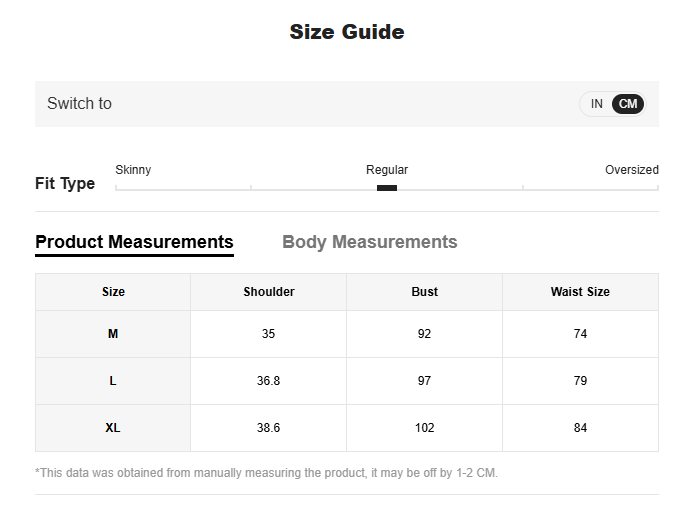This screenshot has height=508, width=679.
Task: Select the M size row label
Action: [x=113, y=334]
